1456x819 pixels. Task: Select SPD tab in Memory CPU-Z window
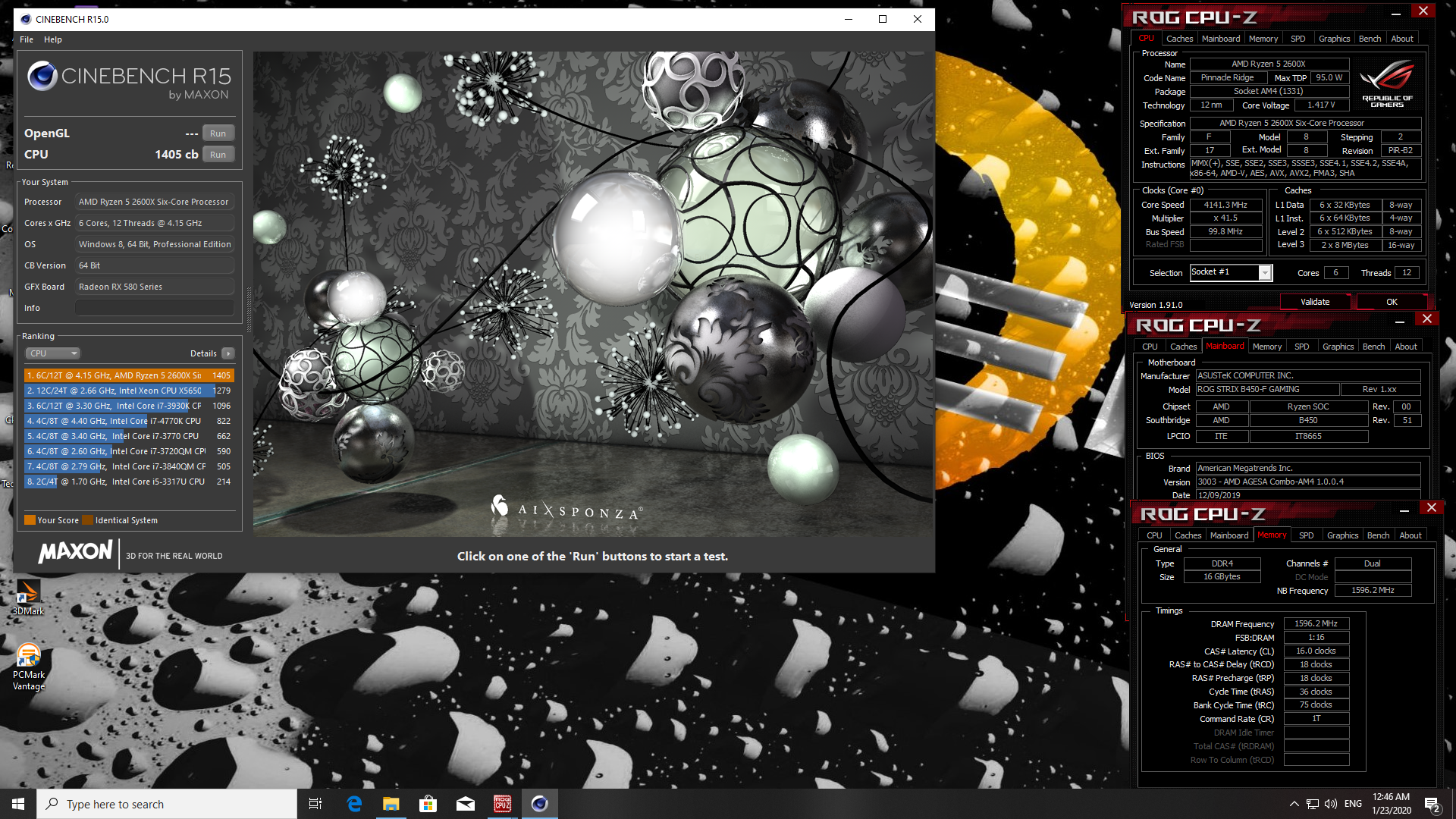click(1306, 535)
